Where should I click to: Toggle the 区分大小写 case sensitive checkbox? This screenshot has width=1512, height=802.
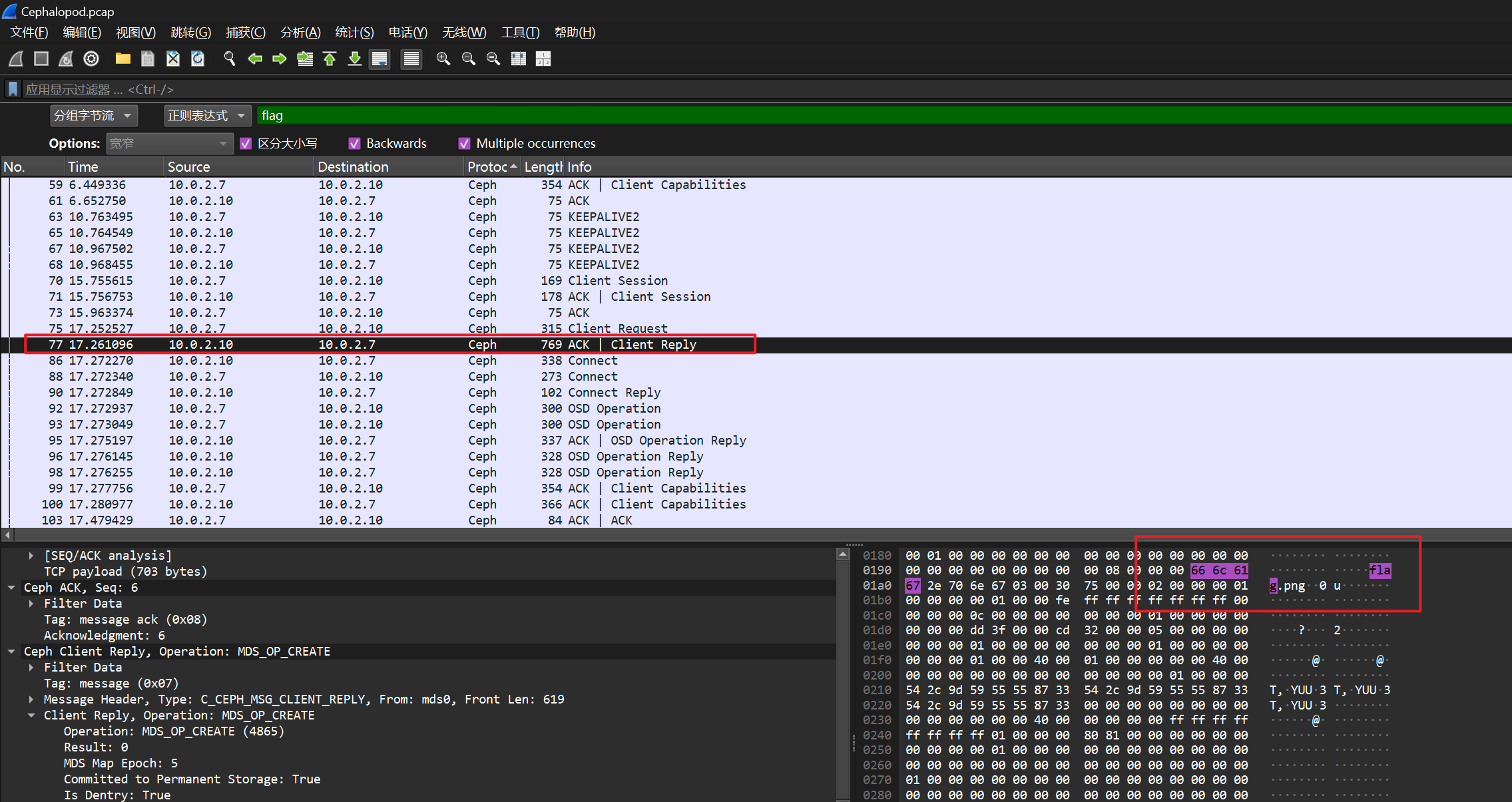pyautogui.click(x=246, y=144)
